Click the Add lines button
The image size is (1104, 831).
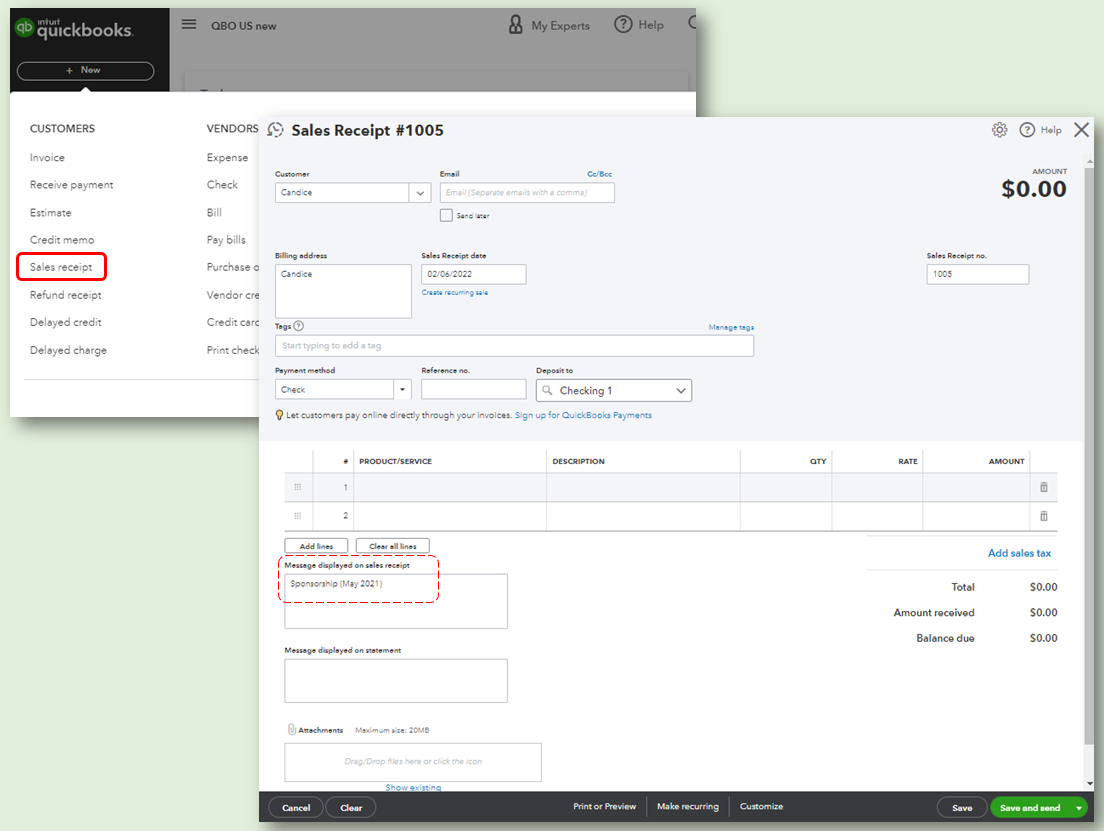316,546
